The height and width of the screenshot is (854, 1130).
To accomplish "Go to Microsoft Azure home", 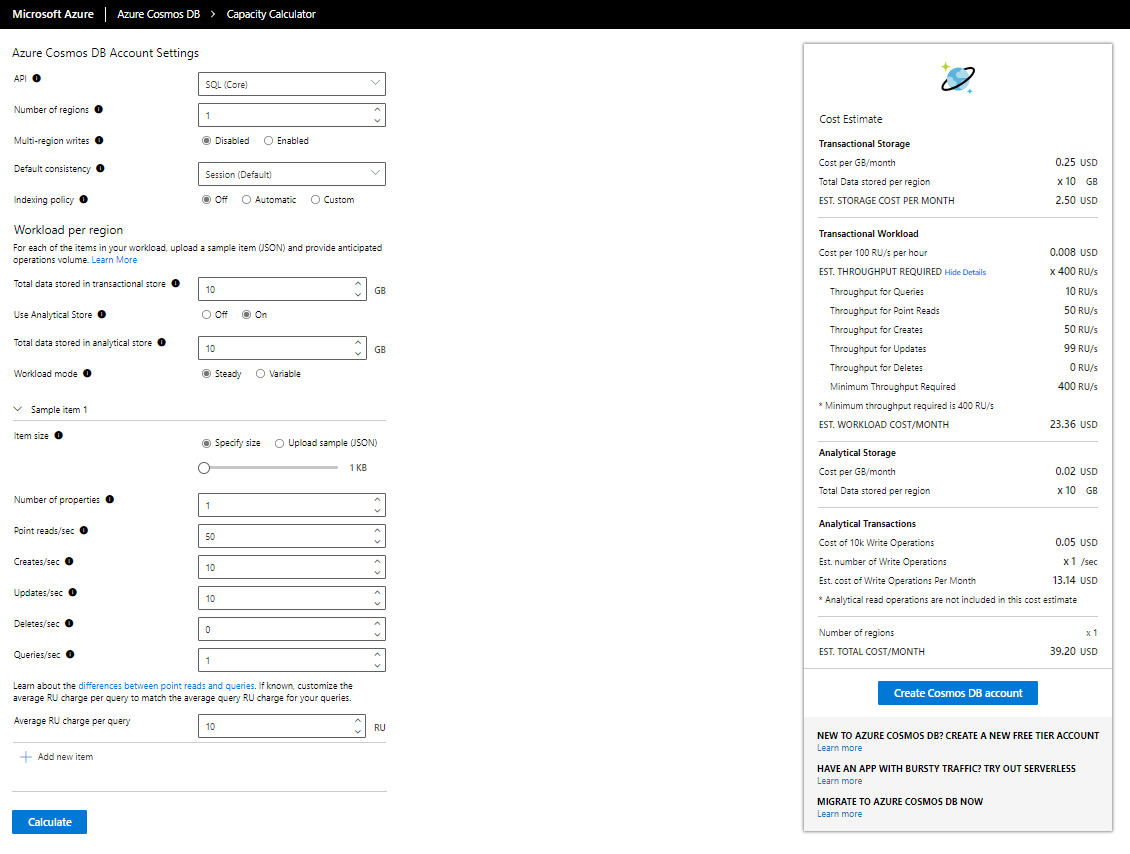I will 53,14.
